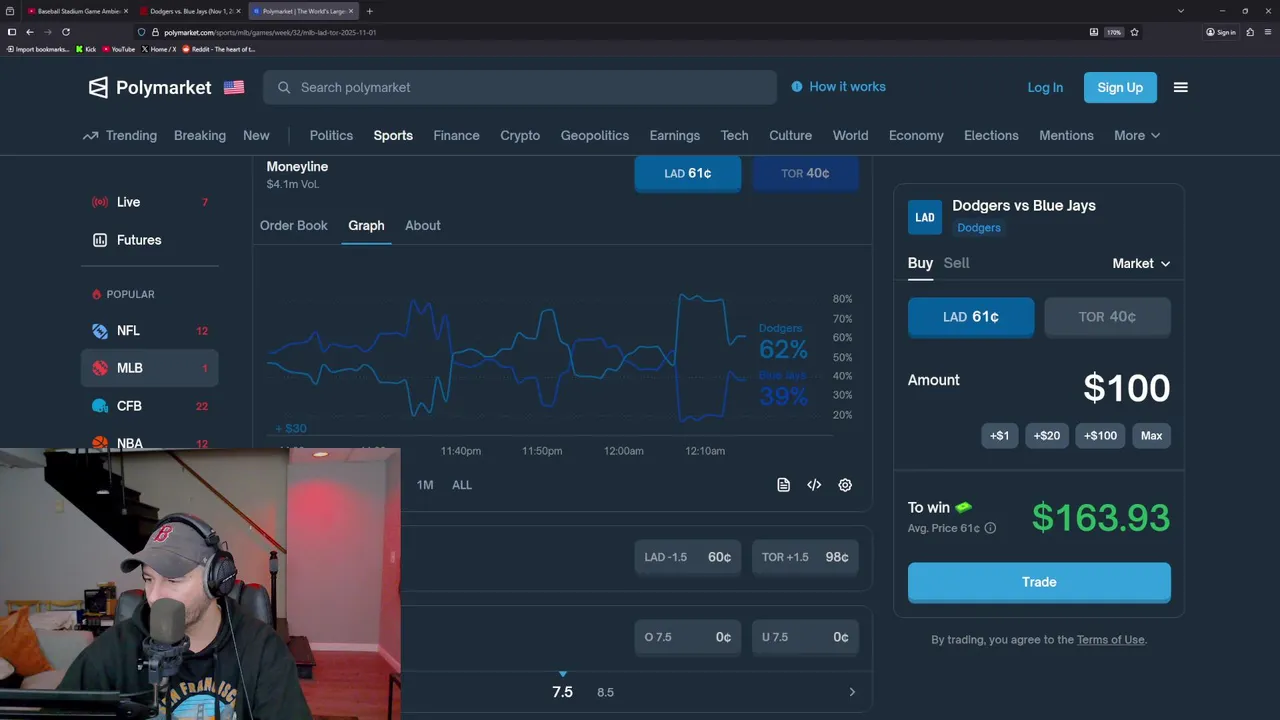Select TOR 40¢ in the trade panel
This screenshot has width=1280, height=720.
pos(1107,317)
